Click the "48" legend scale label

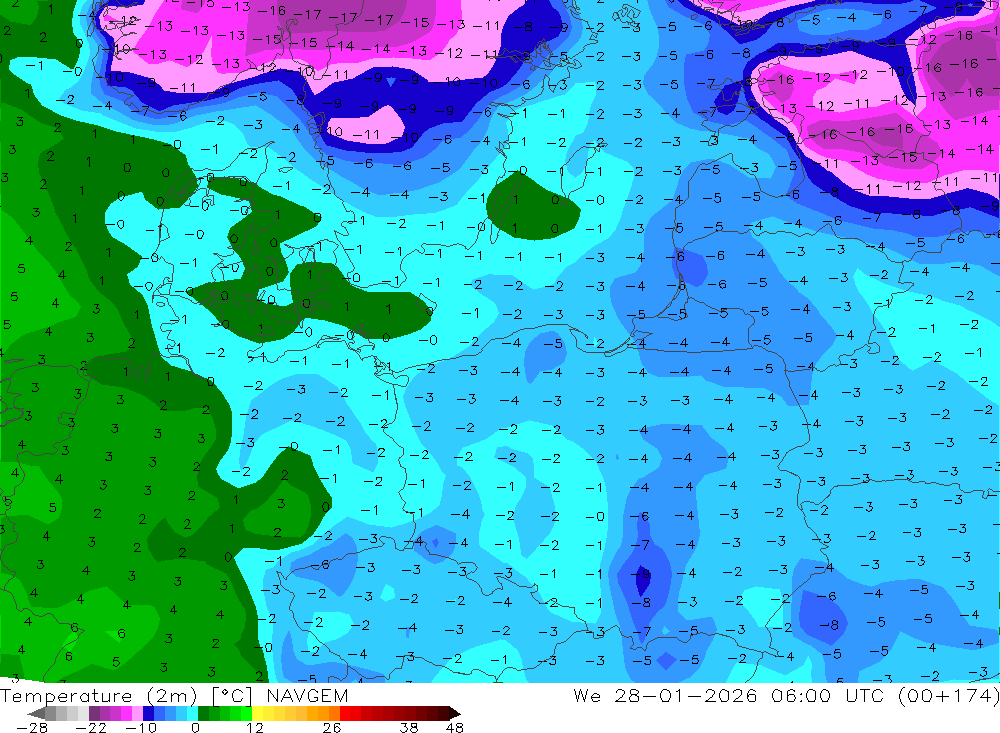click(455, 727)
